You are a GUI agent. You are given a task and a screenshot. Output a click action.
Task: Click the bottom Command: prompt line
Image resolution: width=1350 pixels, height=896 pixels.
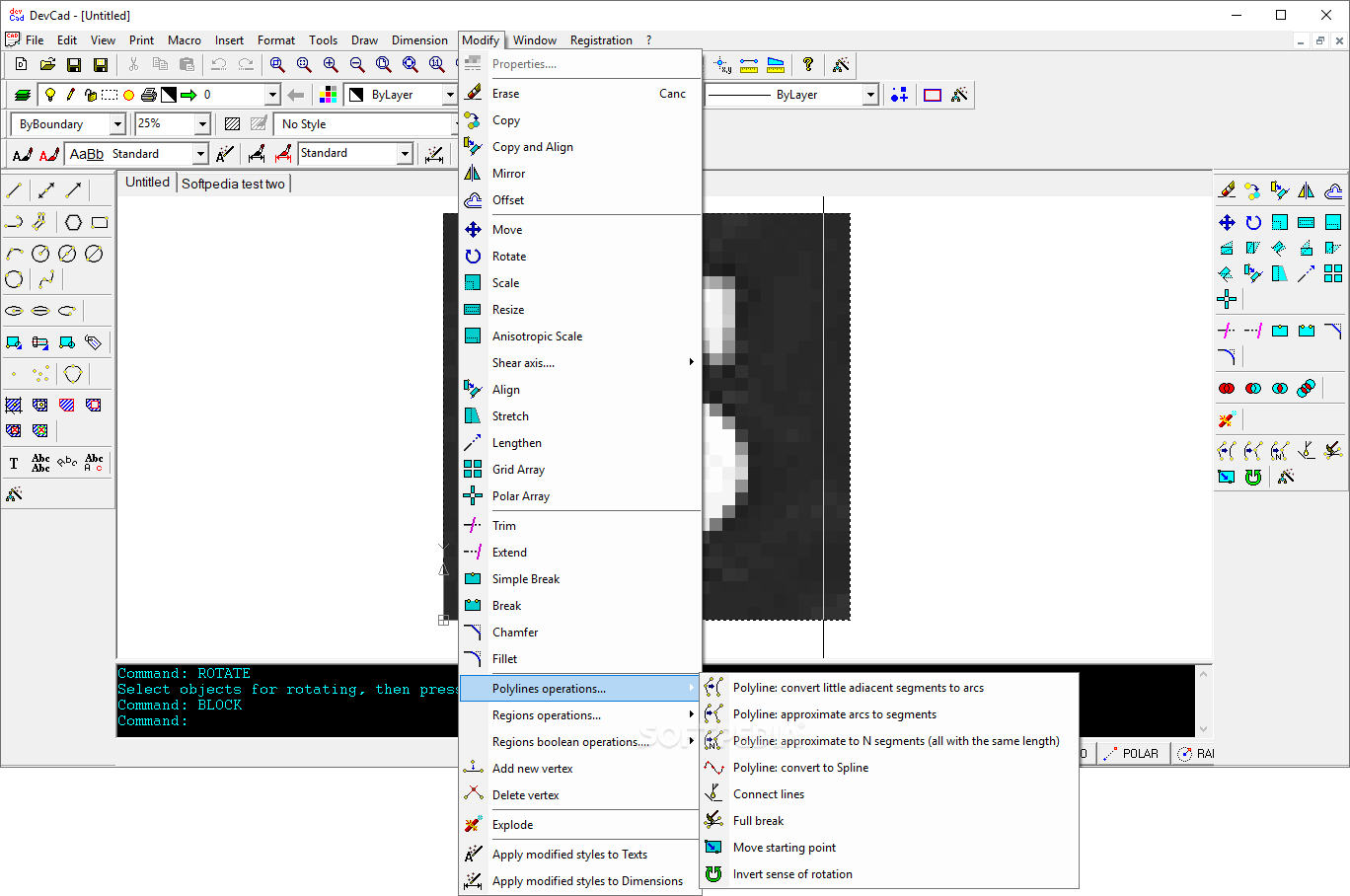153,721
